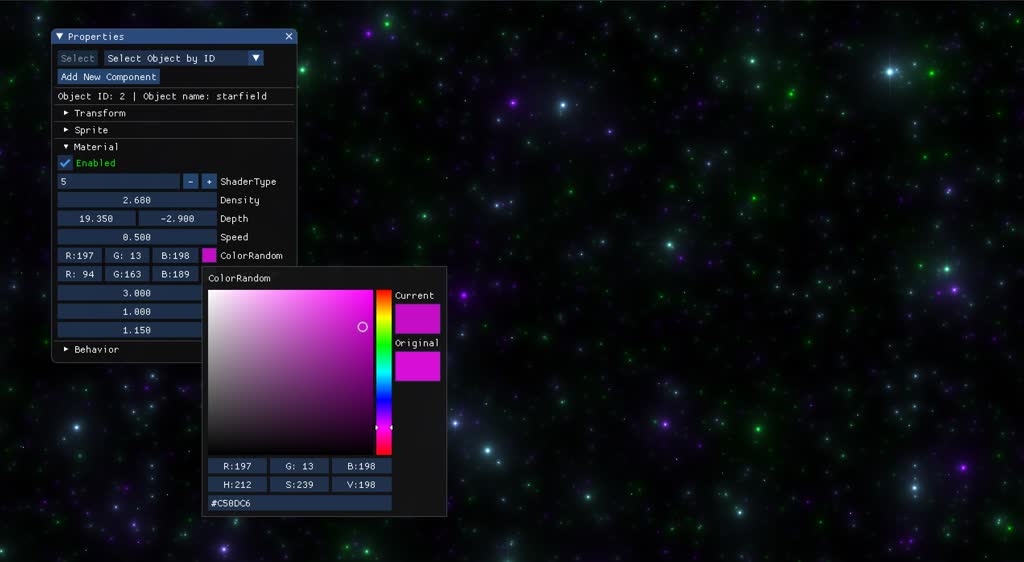This screenshot has width=1024, height=562.
Task: Toggle the Material Enabled checkbox
Action: click(x=66, y=163)
